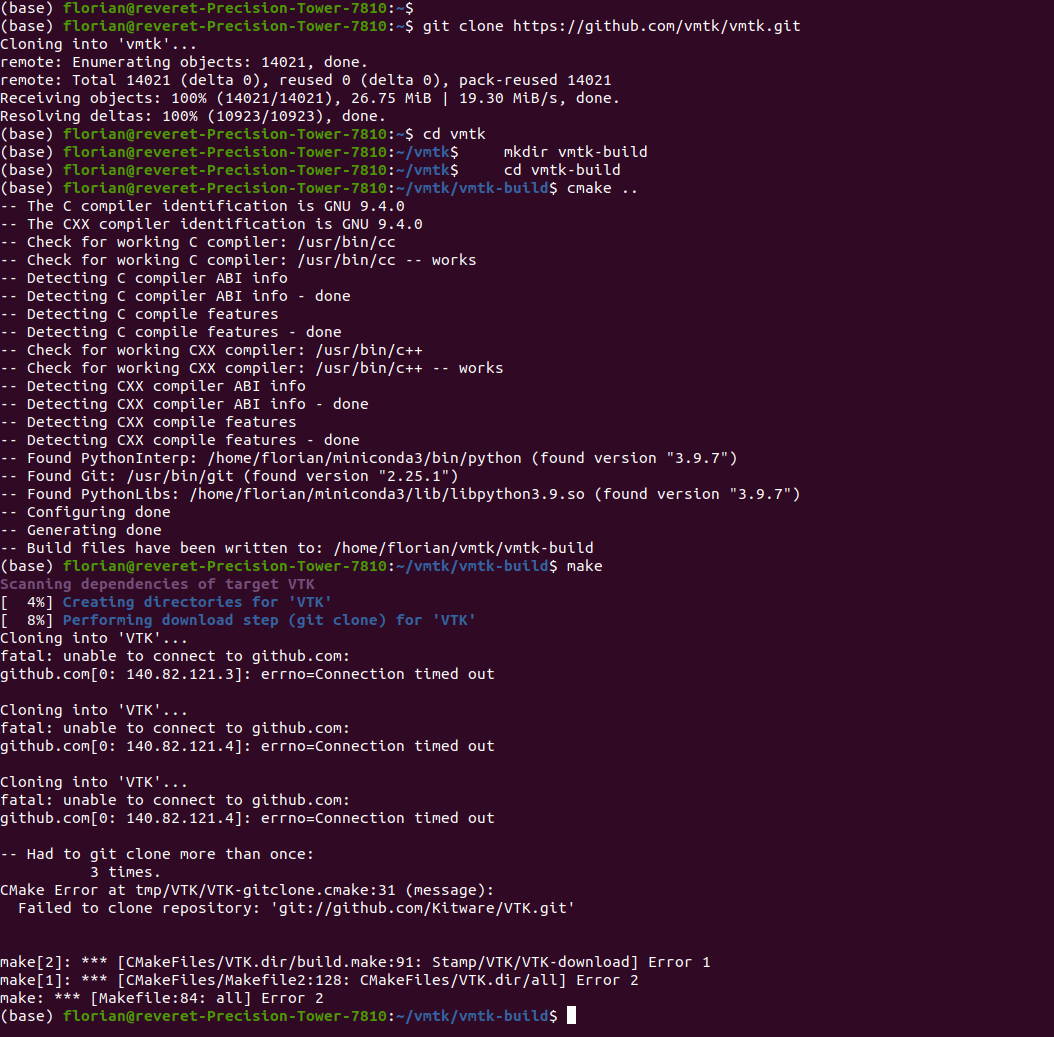Click the '140.82.121.3' timed out line
The image size is (1054, 1037).
point(247,675)
